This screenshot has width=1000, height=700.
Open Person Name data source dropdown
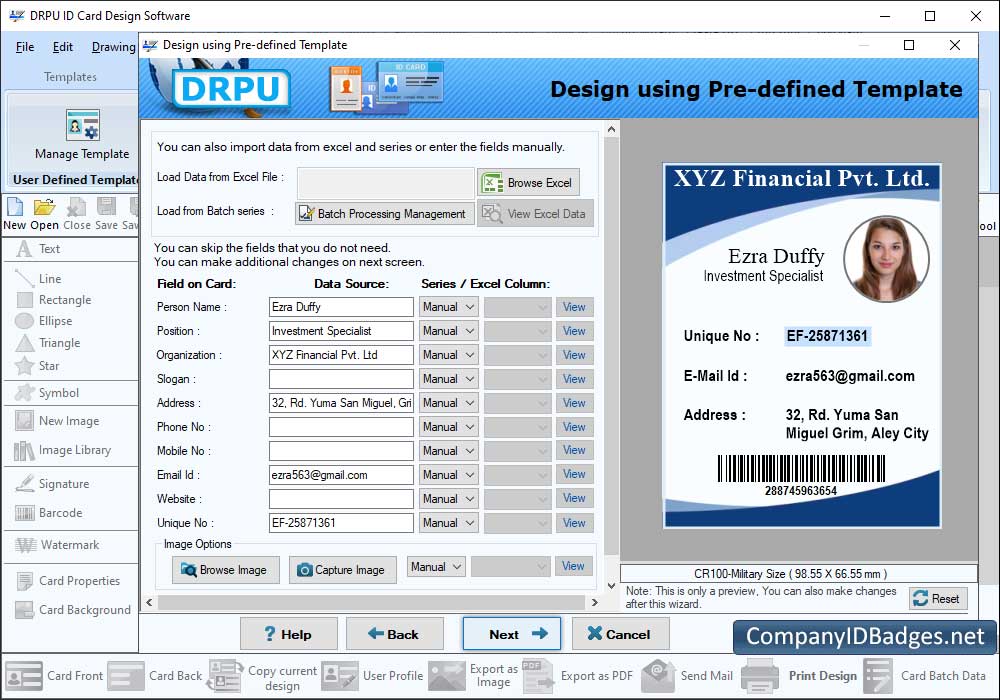[448, 307]
